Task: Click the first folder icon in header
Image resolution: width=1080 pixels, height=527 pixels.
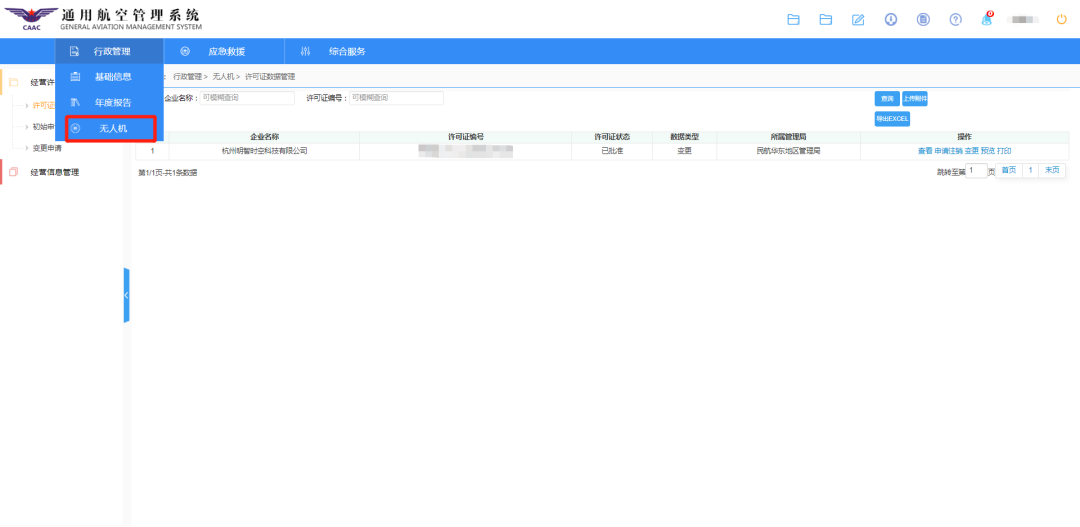Action: click(794, 20)
